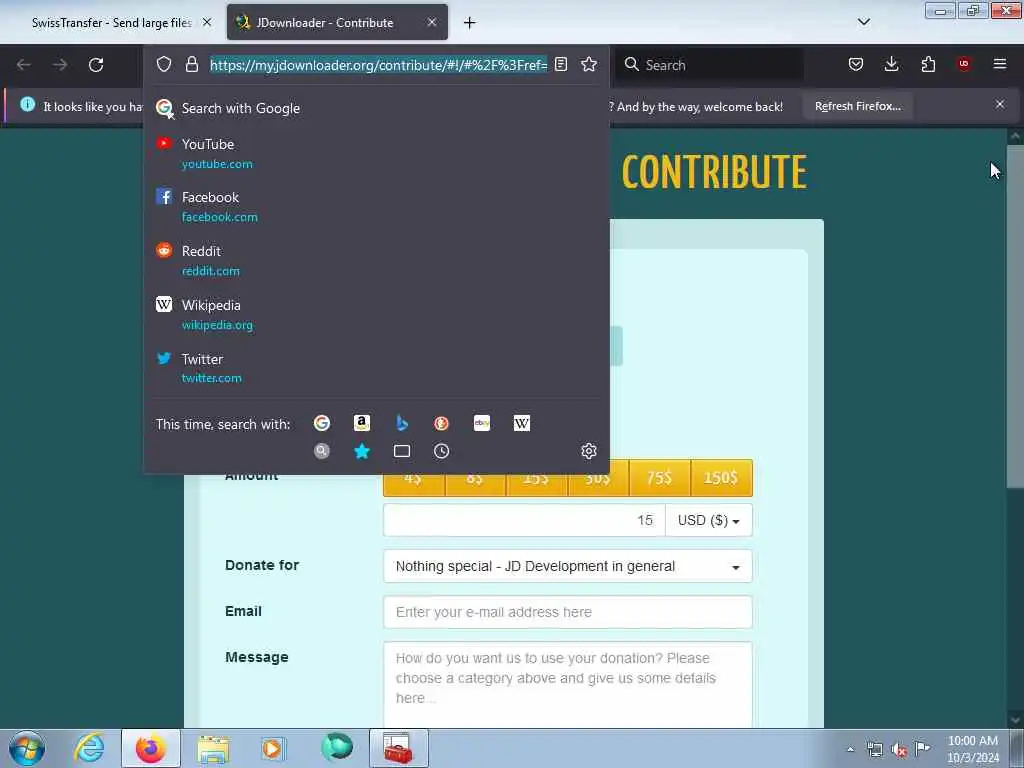Select the Wikipedia suggestion
Image resolution: width=1024 pixels, height=768 pixels.
(x=376, y=315)
